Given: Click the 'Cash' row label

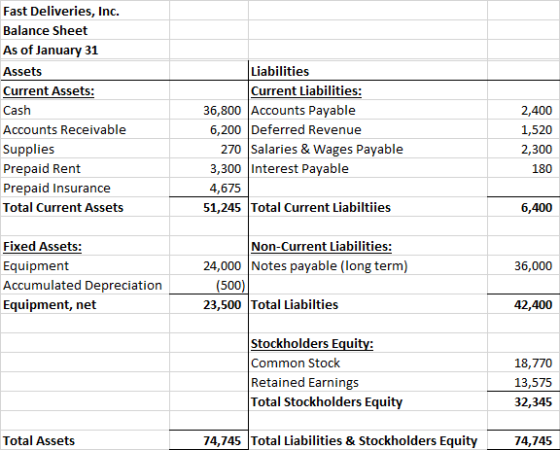Looking at the screenshot, I should [17, 110].
